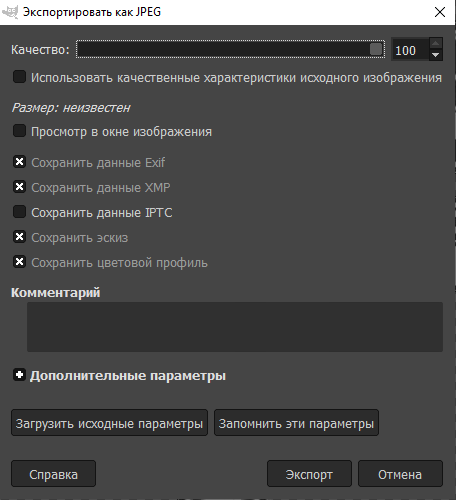Click the GIMP Wilber icon in title bar
This screenshot has height=500, width=456.
(10, 12)
